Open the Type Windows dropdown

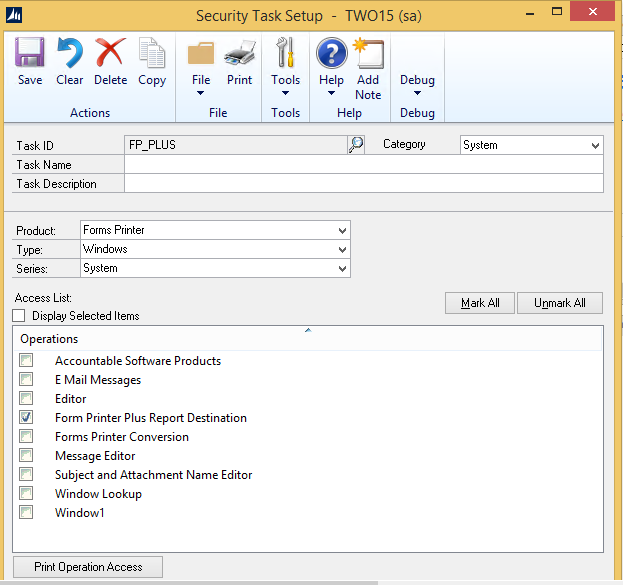click(x=215, y=249)
